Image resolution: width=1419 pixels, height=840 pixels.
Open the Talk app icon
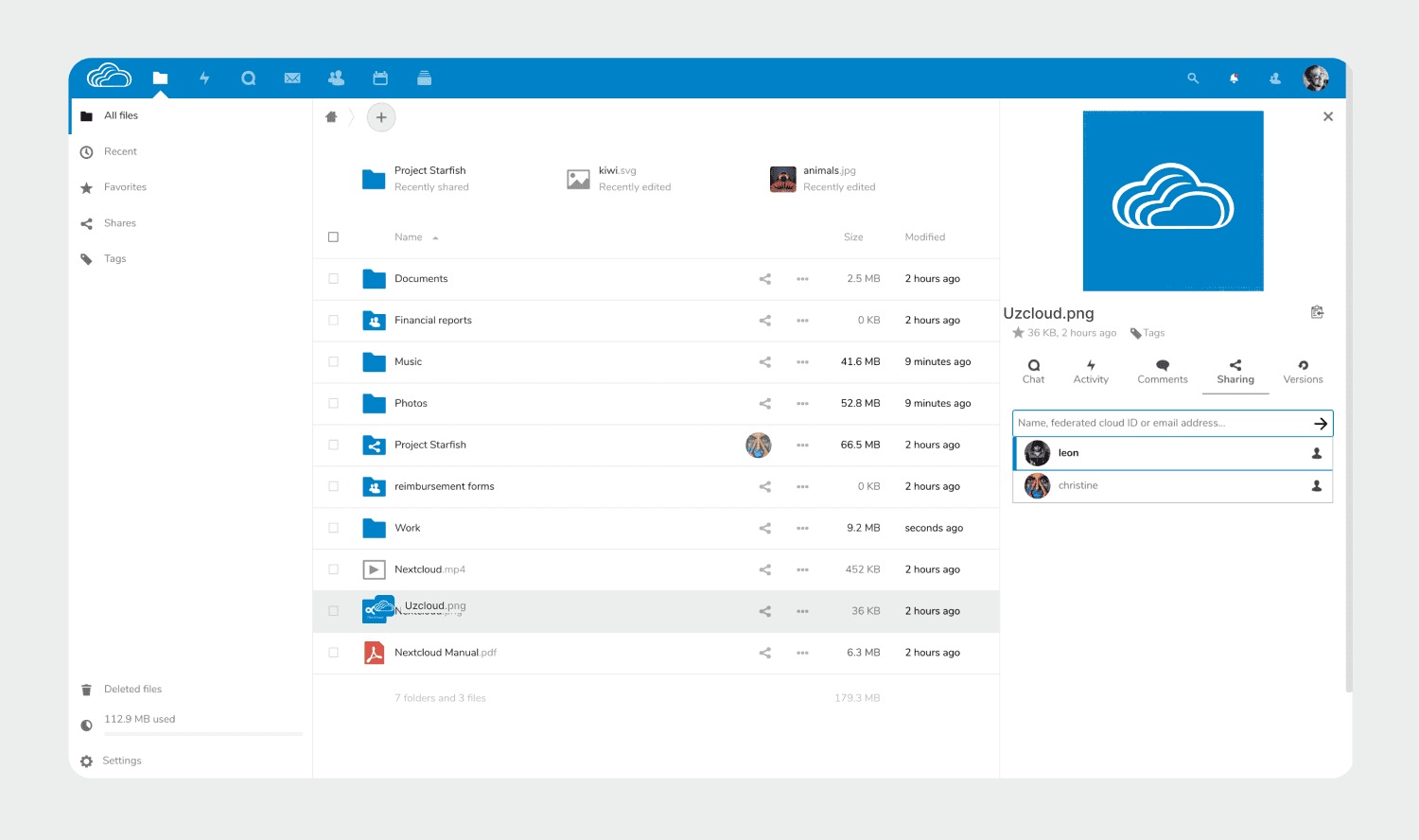248,79
